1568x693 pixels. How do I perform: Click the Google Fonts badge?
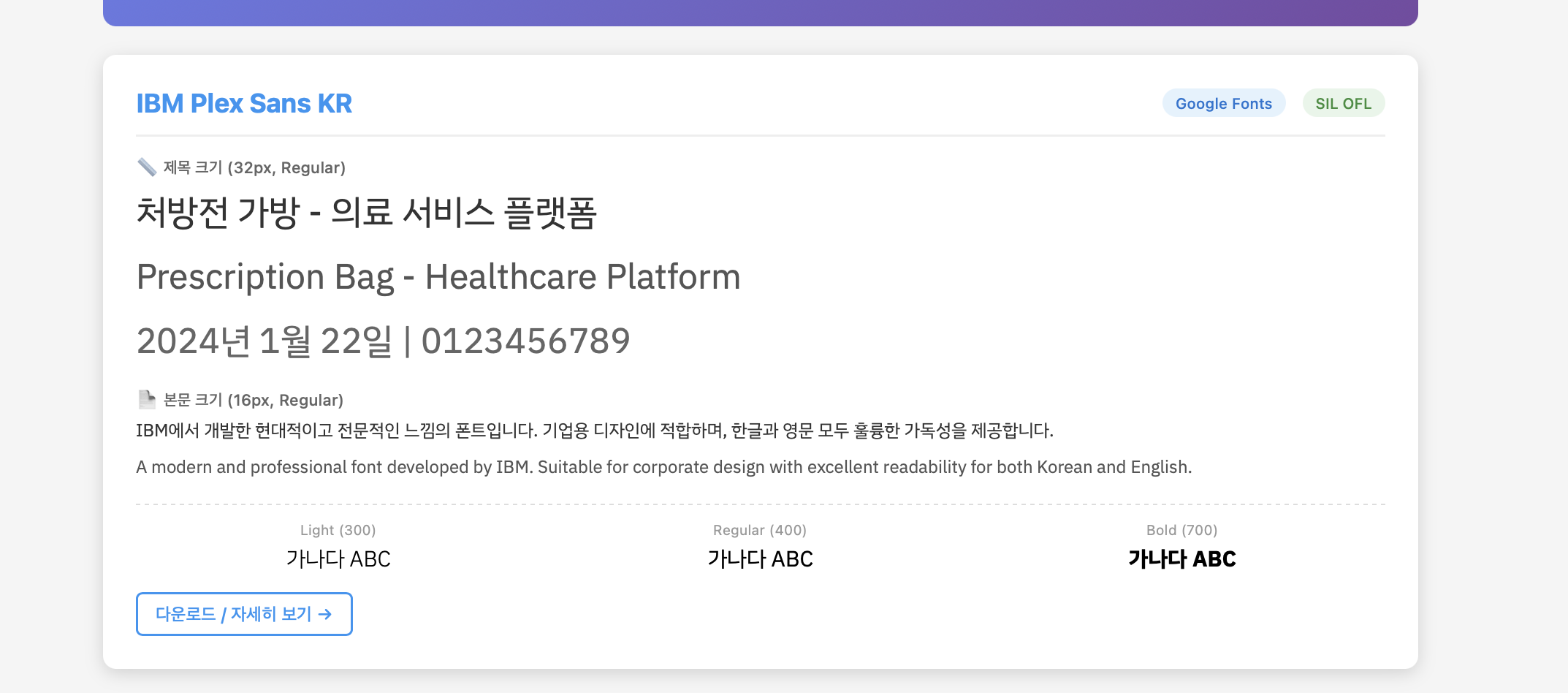(1224, 103)
